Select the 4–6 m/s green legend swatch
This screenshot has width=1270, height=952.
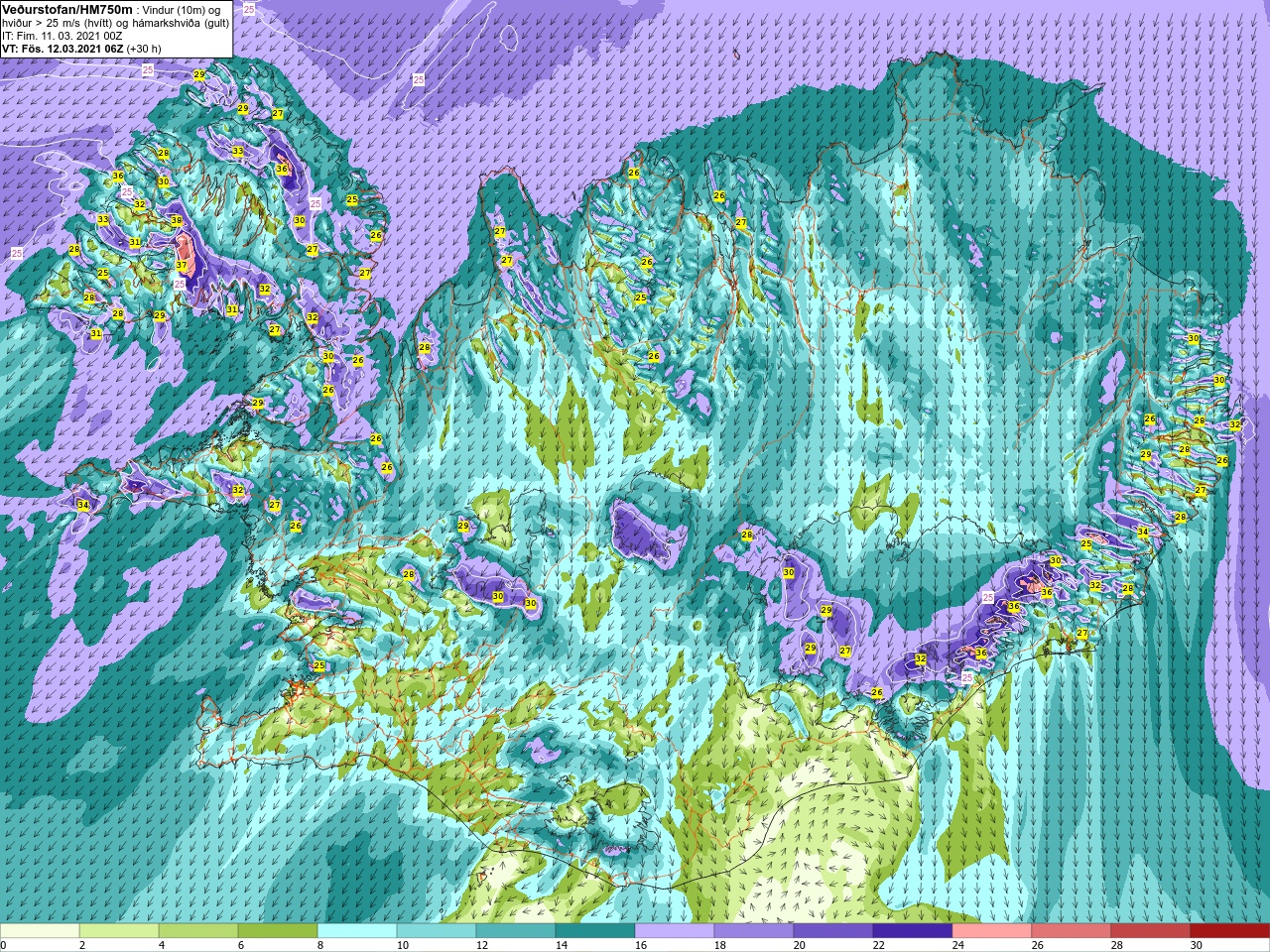tap(198, 931)
